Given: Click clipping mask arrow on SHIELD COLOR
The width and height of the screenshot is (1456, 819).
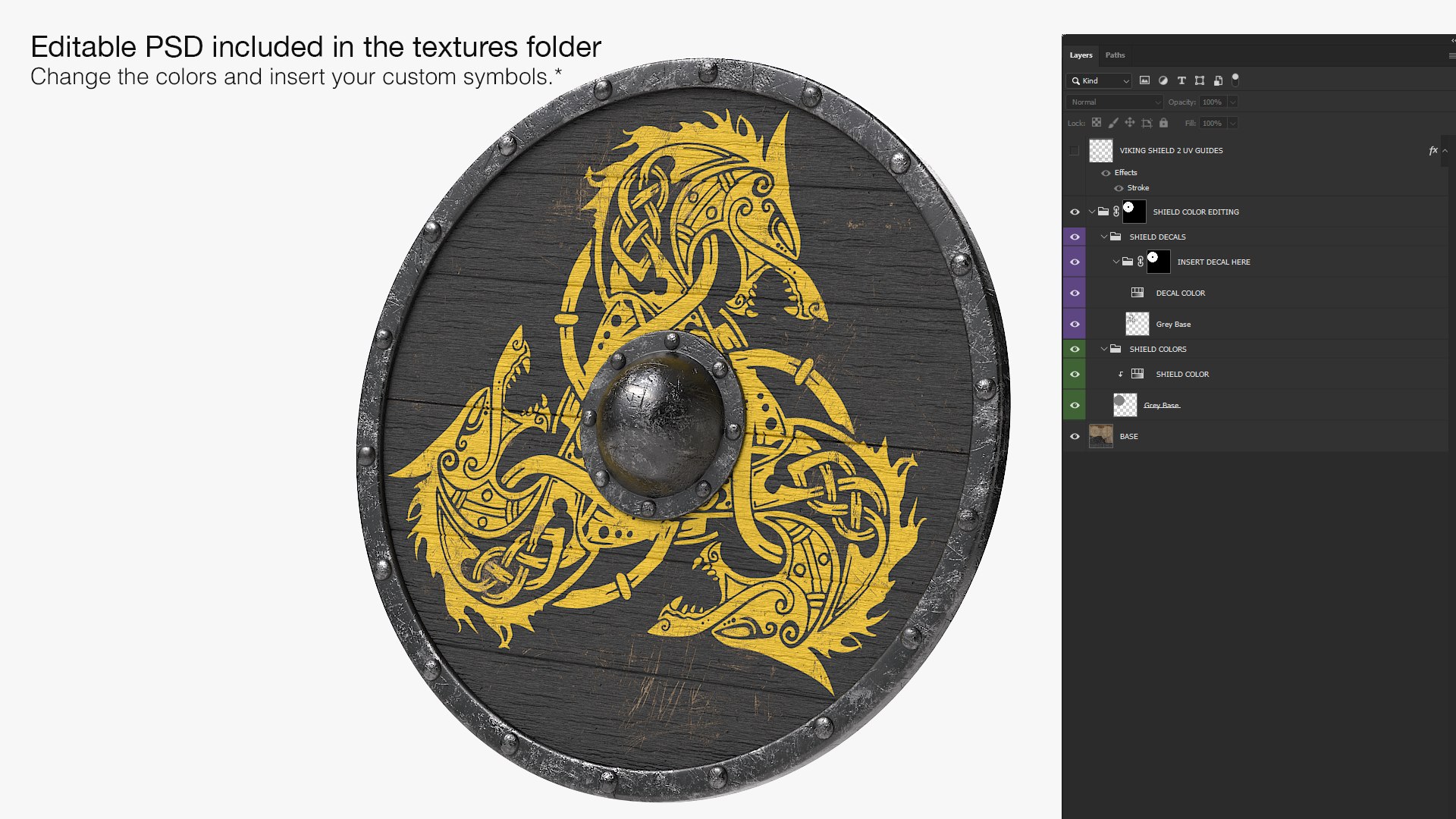Looking at the screenshot, I should (1120, 375).
